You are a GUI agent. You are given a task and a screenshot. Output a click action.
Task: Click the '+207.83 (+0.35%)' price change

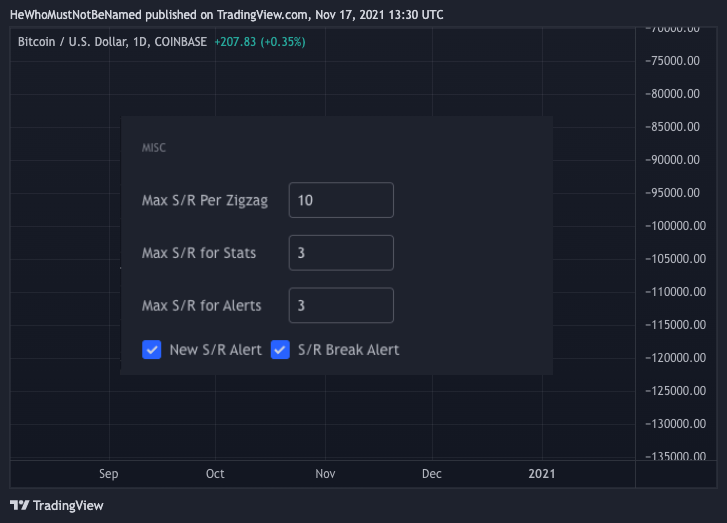click(x=260, y=42)
